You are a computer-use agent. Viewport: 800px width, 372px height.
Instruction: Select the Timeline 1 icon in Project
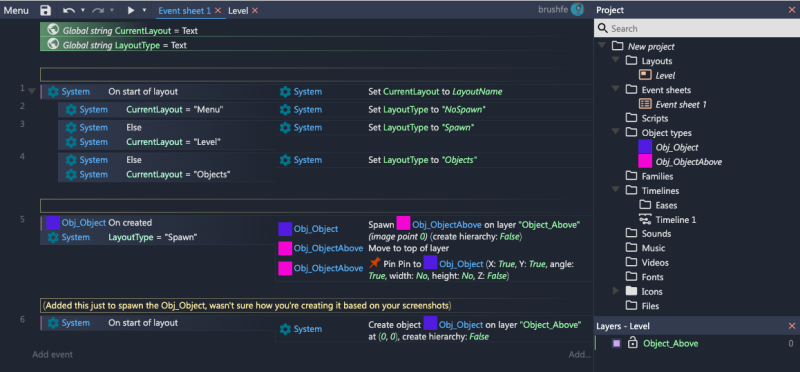tap(645, 220)
